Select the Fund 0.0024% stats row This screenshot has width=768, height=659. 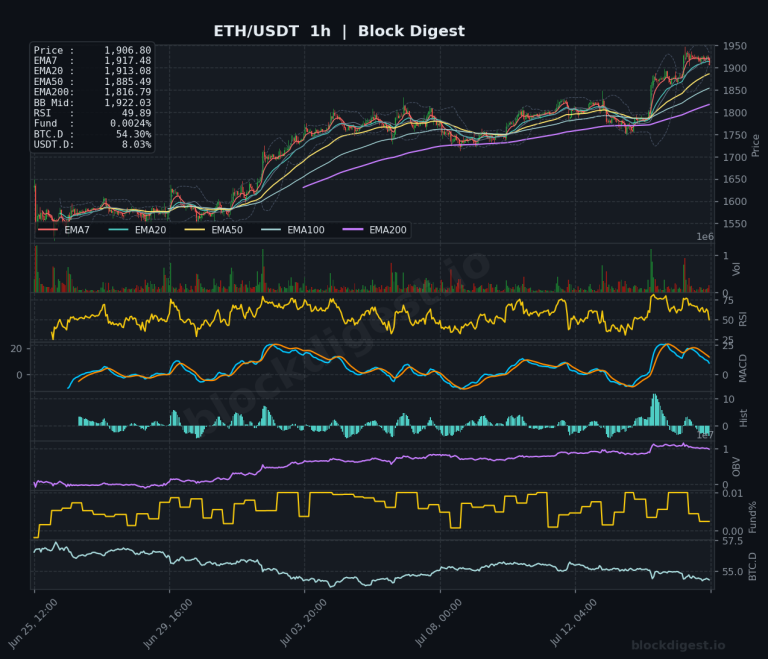(93, 123)
